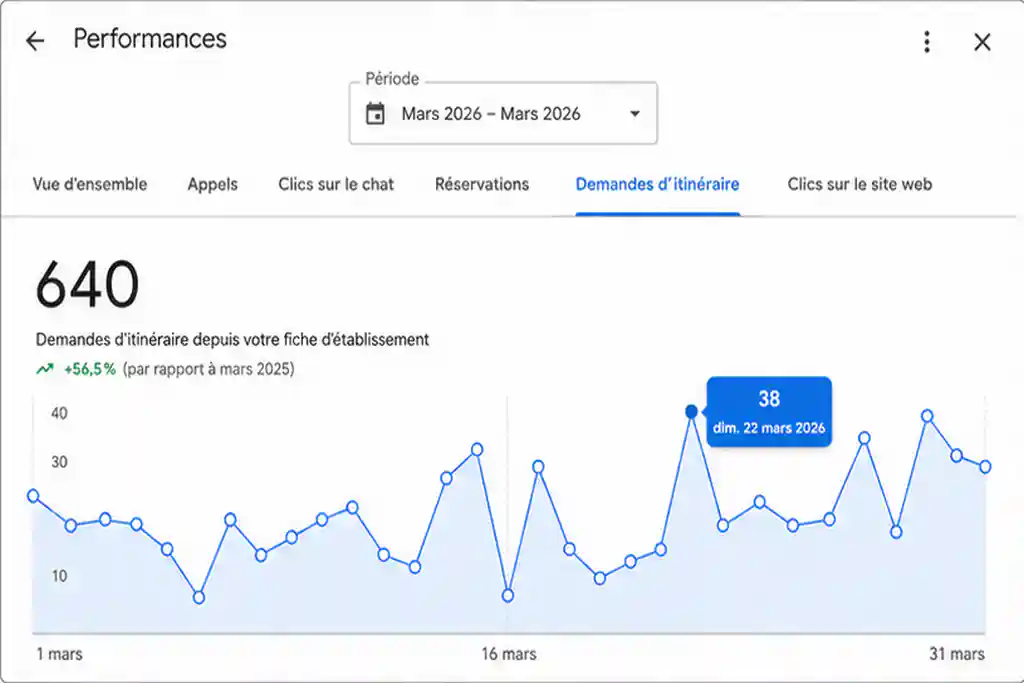Open the Appels tab
The image size is (1024, 683).
click(212, 185)
